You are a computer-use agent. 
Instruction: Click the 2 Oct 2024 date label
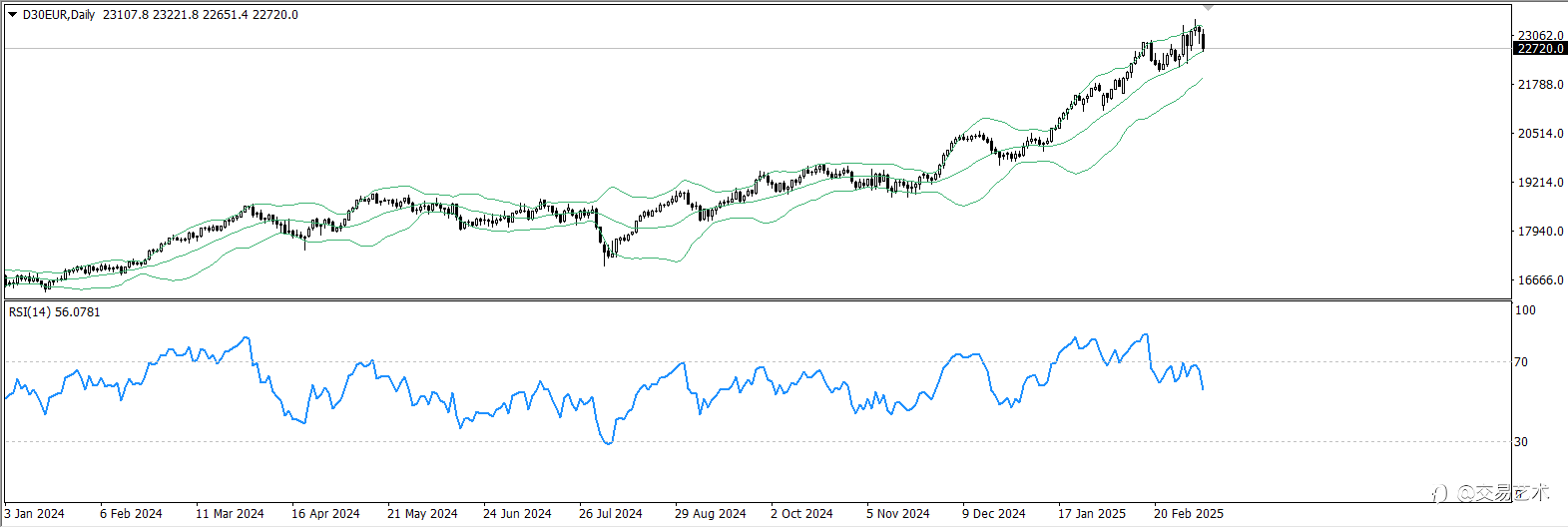tap(801, 514)
